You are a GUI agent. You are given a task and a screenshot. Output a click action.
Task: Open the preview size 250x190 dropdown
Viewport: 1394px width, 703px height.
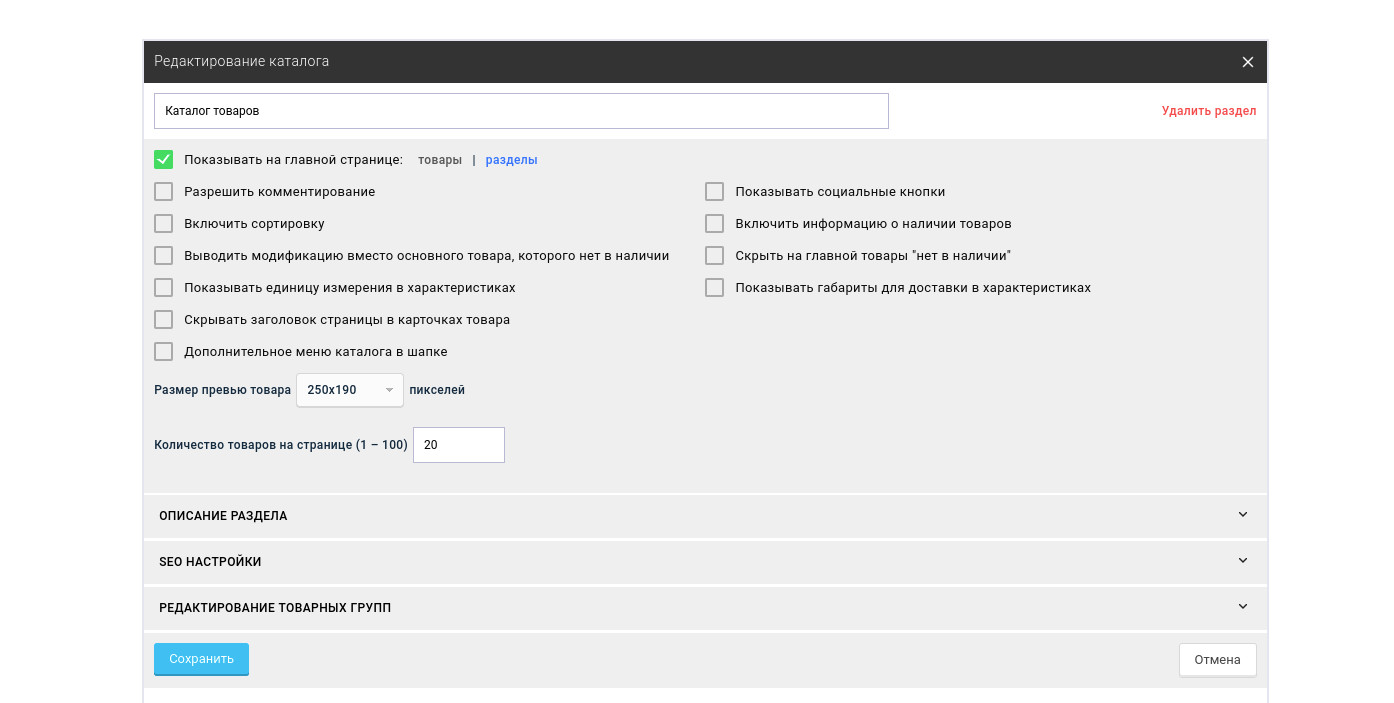click(350, 390)
